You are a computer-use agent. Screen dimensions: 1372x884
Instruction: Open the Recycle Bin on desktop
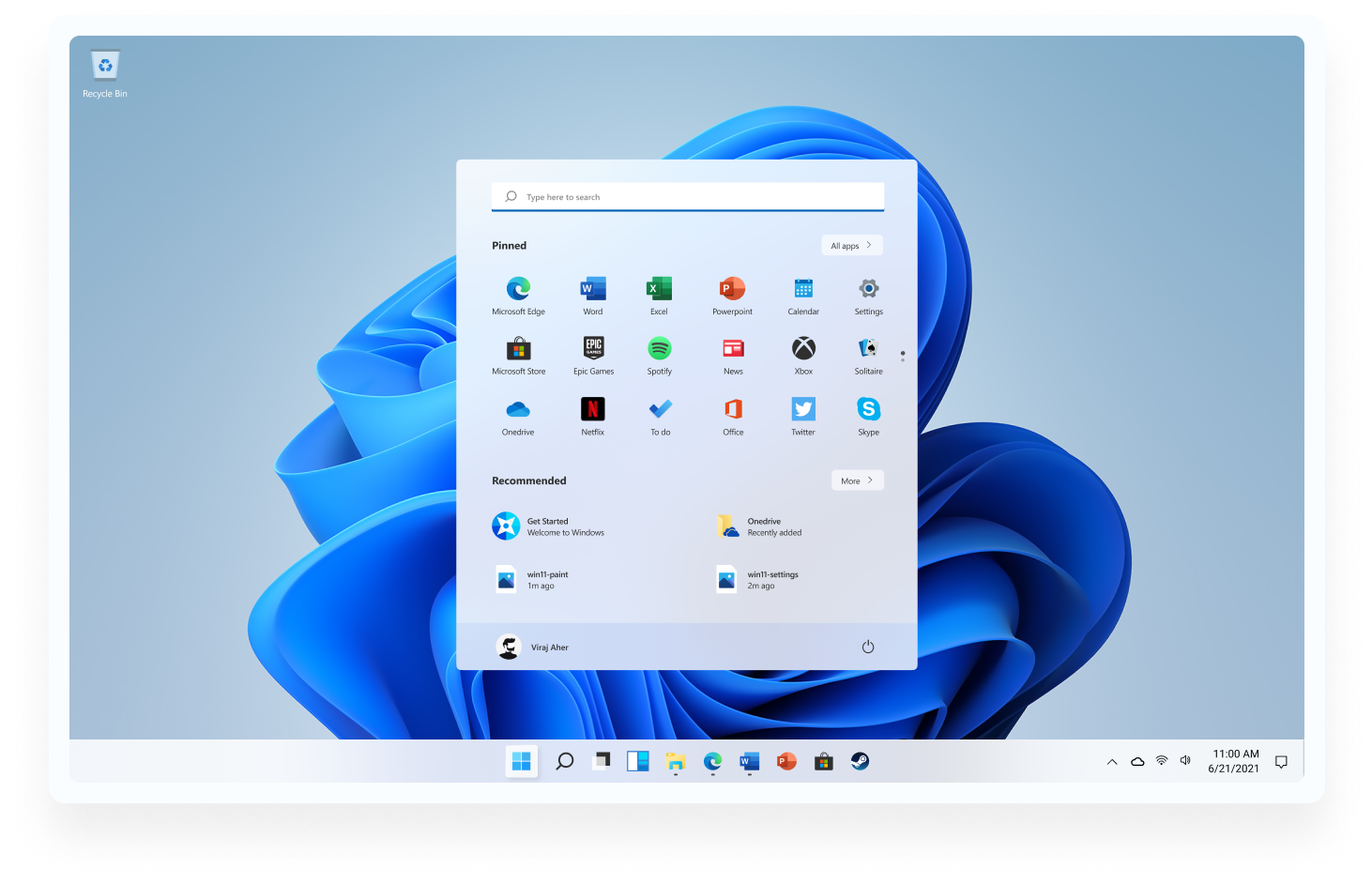pyautogui.click(x=105, y=74)
